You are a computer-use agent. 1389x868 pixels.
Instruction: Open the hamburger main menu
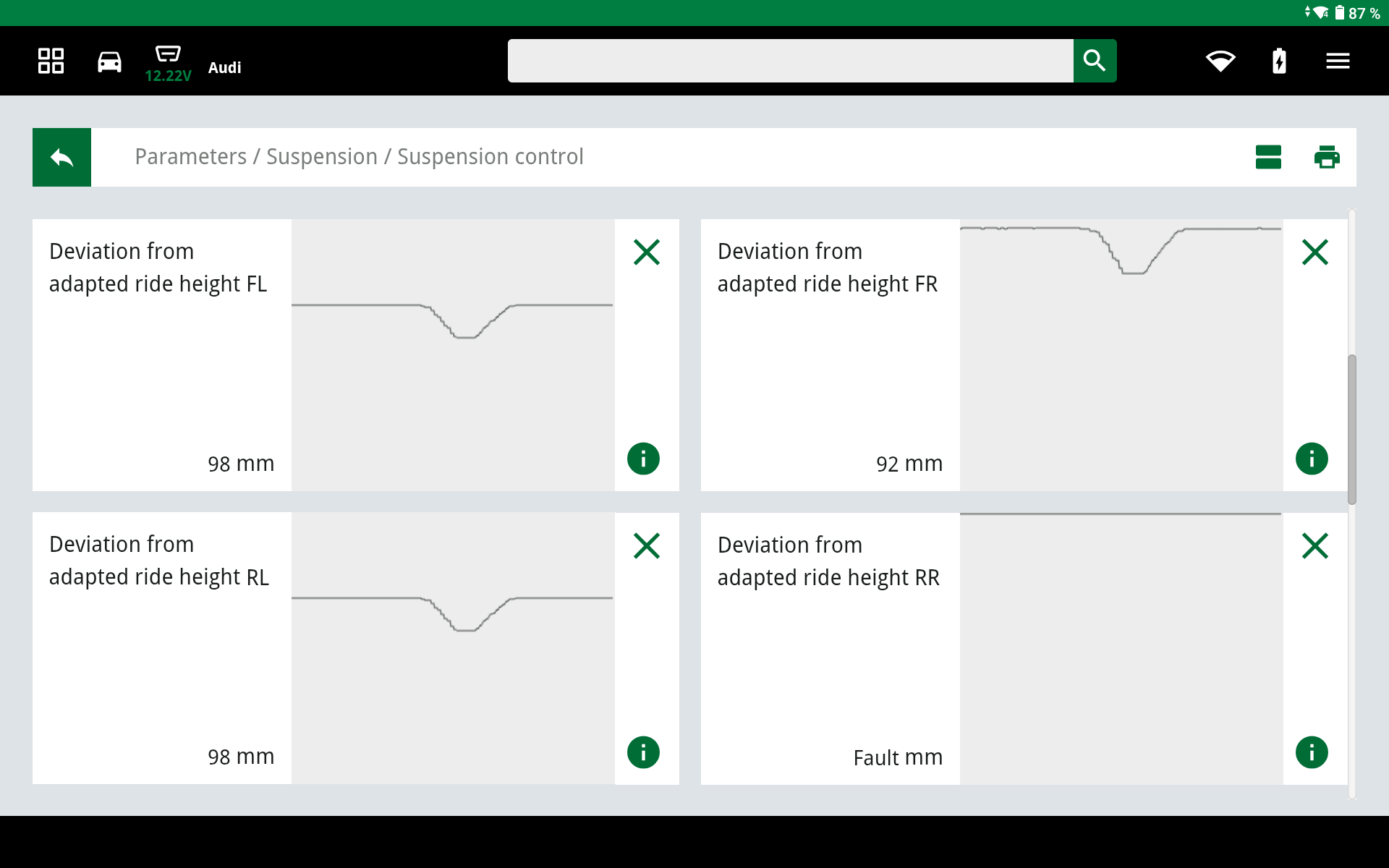point(1338,61)
